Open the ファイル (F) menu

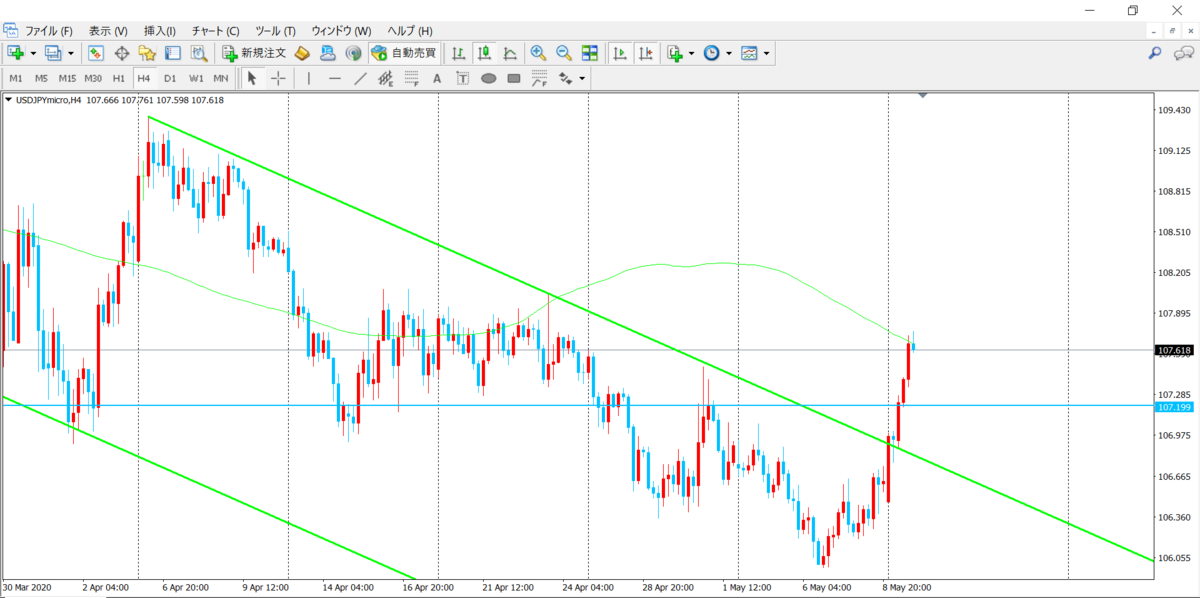[48, 31]
